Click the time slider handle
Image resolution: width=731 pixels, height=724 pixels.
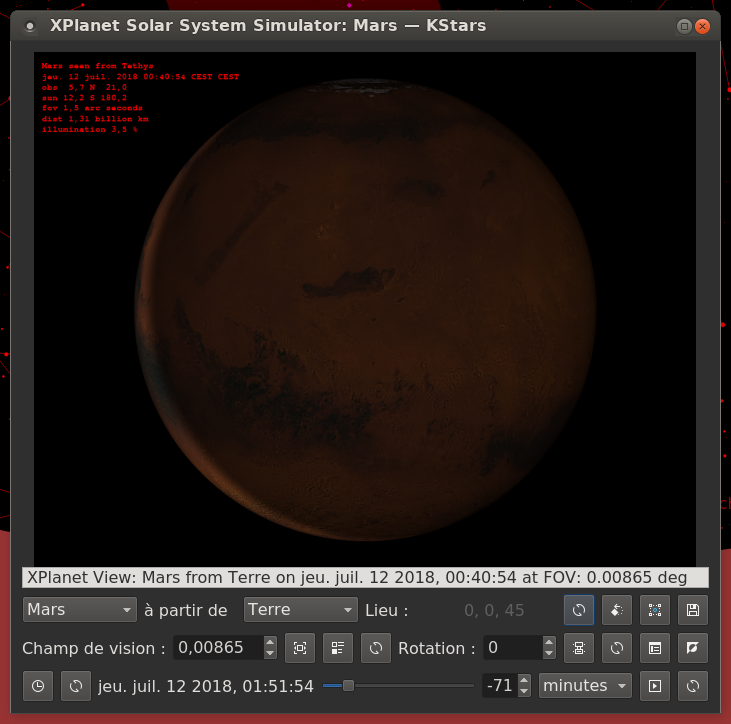(x=348, y=685)
